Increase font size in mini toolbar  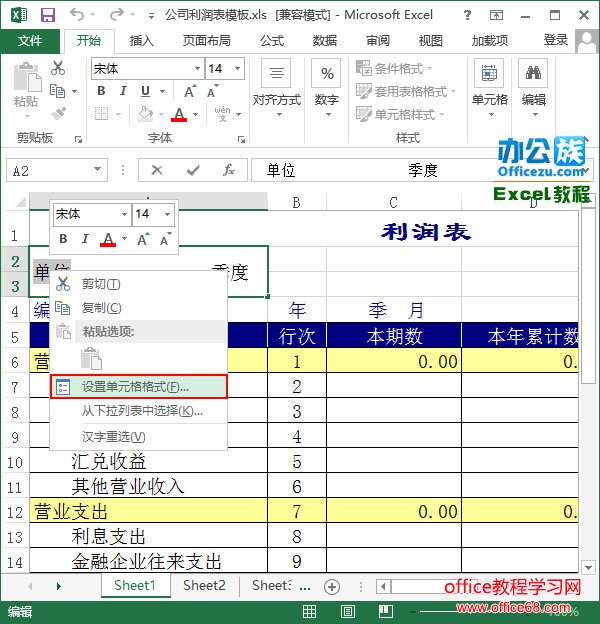click(x=143, y=239)
